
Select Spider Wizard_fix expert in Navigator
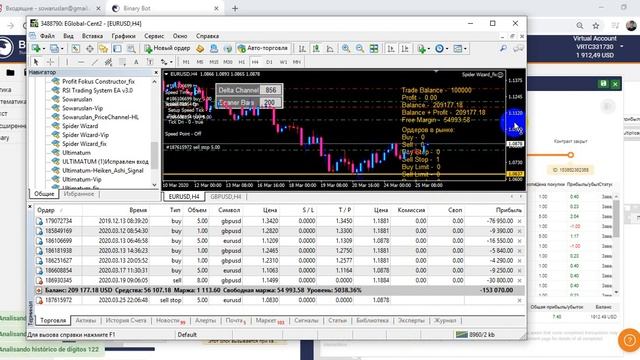(x=84, y=144)
